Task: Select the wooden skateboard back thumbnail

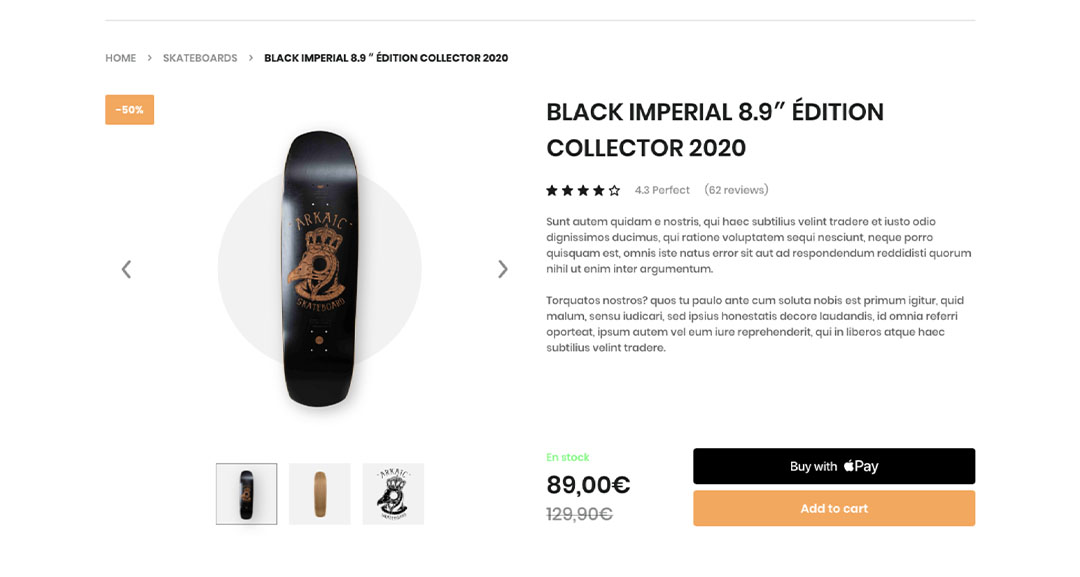Action: point(320,494)
